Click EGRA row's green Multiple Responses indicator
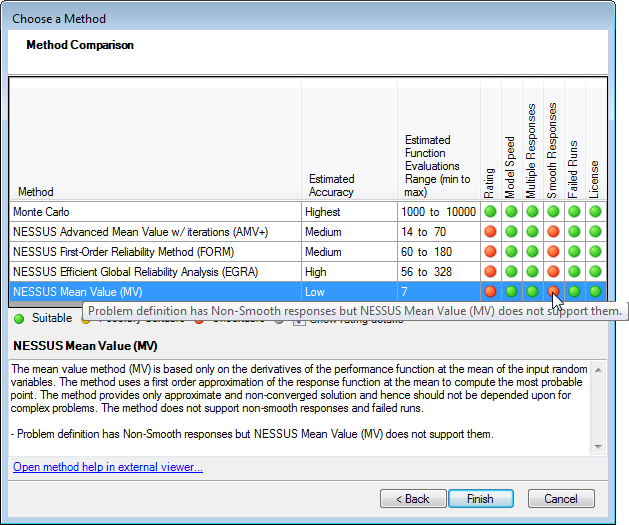Screen dimensions: 629x525 coord(532,271)
